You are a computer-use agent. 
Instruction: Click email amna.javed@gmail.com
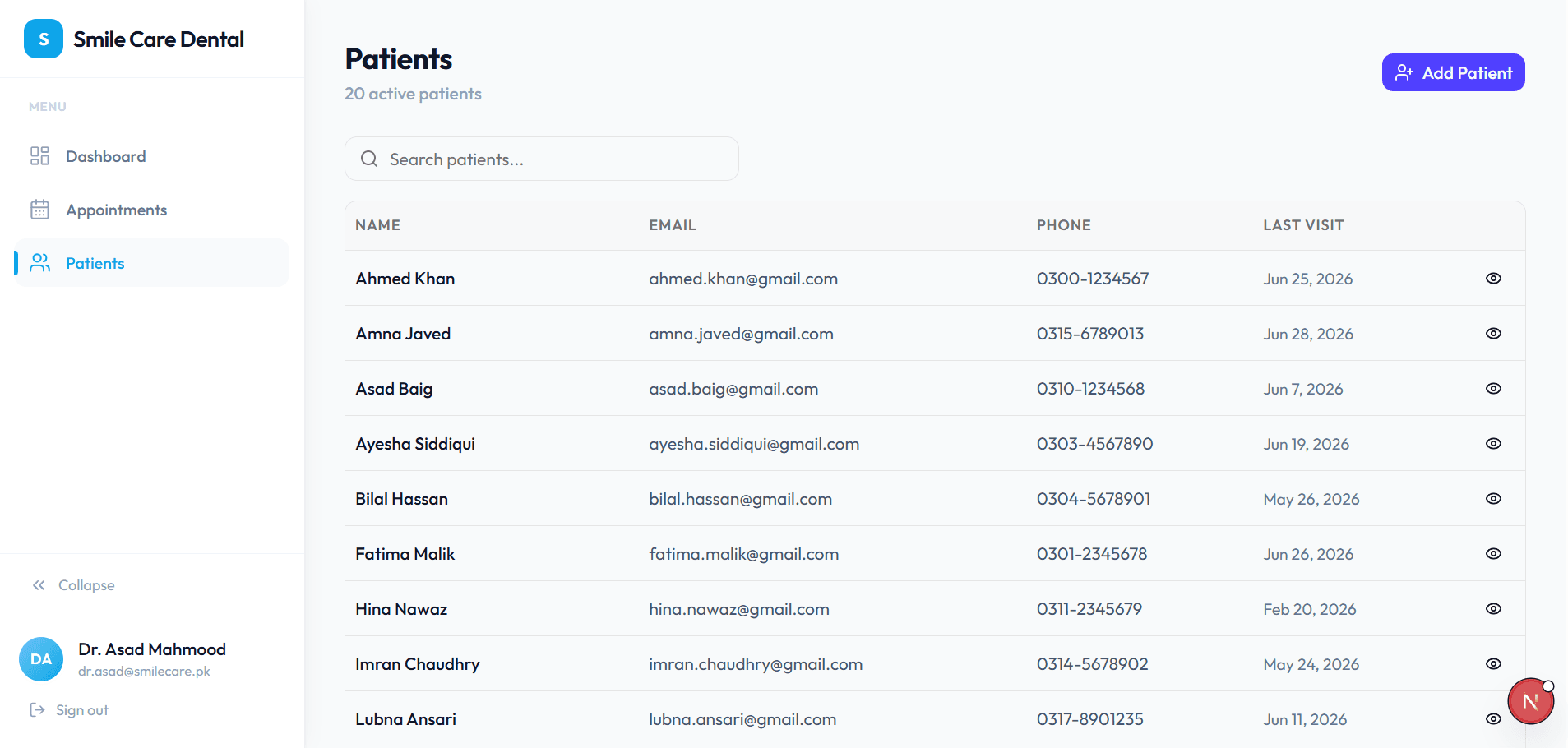[x=741, y=334]
